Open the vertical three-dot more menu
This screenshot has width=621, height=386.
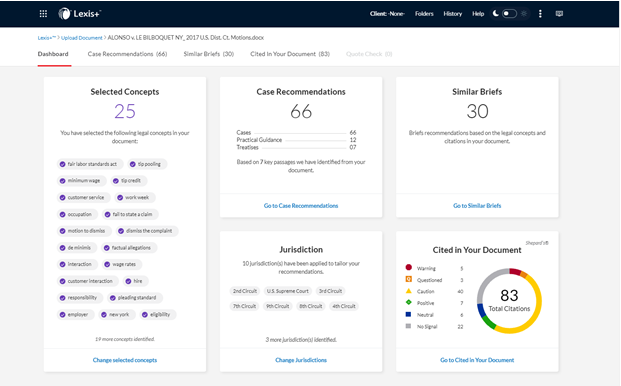(540, 14)
